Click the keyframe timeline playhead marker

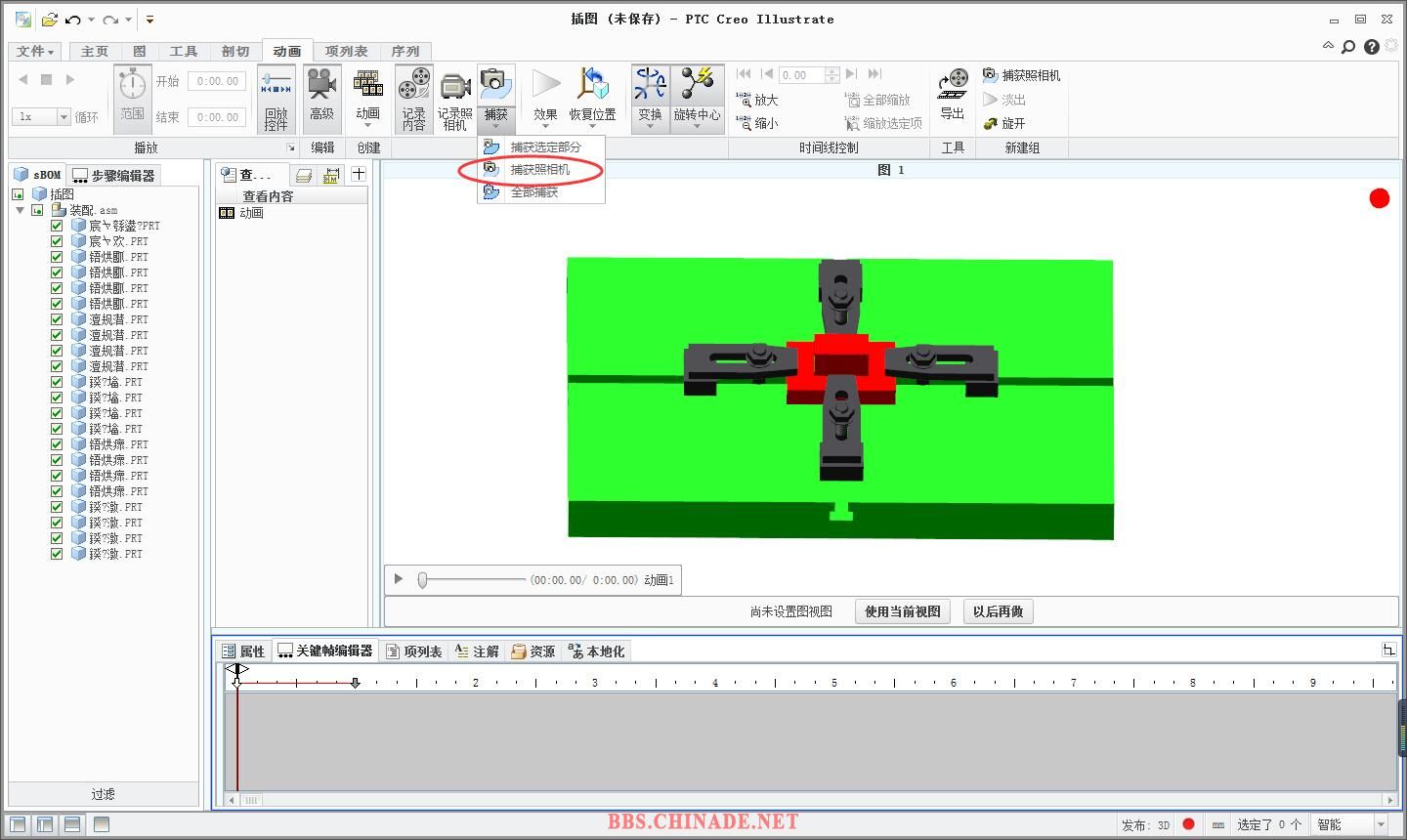tap(237, 670)
